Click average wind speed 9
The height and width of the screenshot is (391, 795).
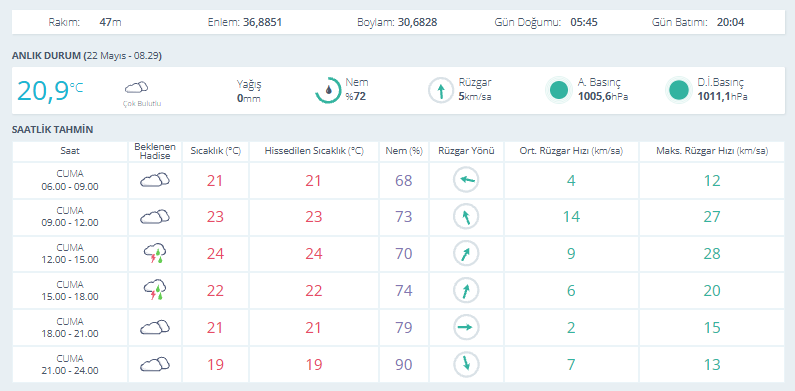pyautogui.click(x=571, y=254)
